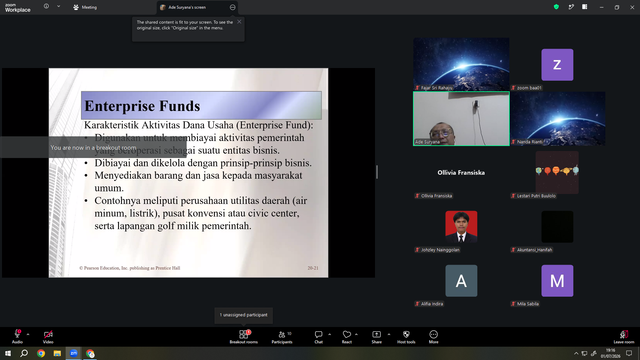Open Windows taskbar search
The width and height of the screenshot is (640, 360).
coord(24,353)
